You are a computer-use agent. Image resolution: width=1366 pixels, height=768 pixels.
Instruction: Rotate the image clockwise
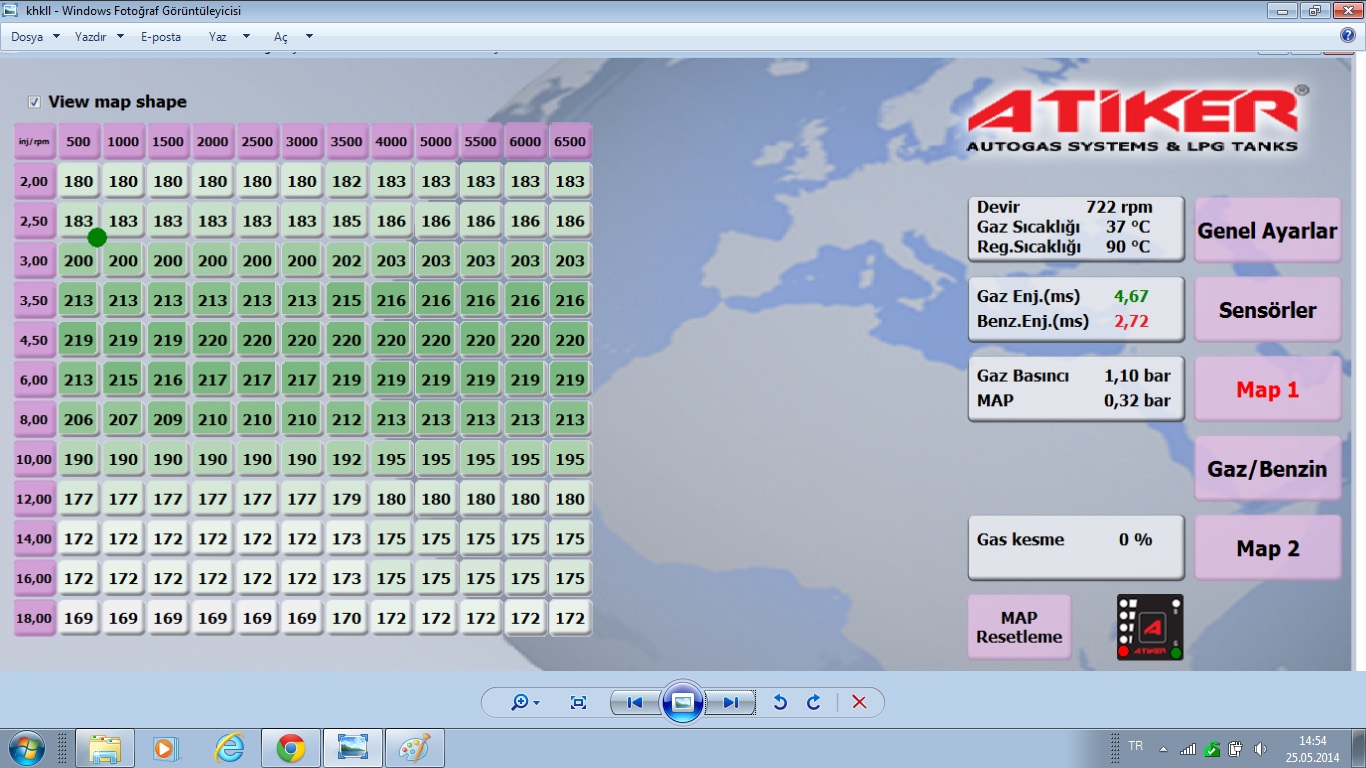point(813,703)
